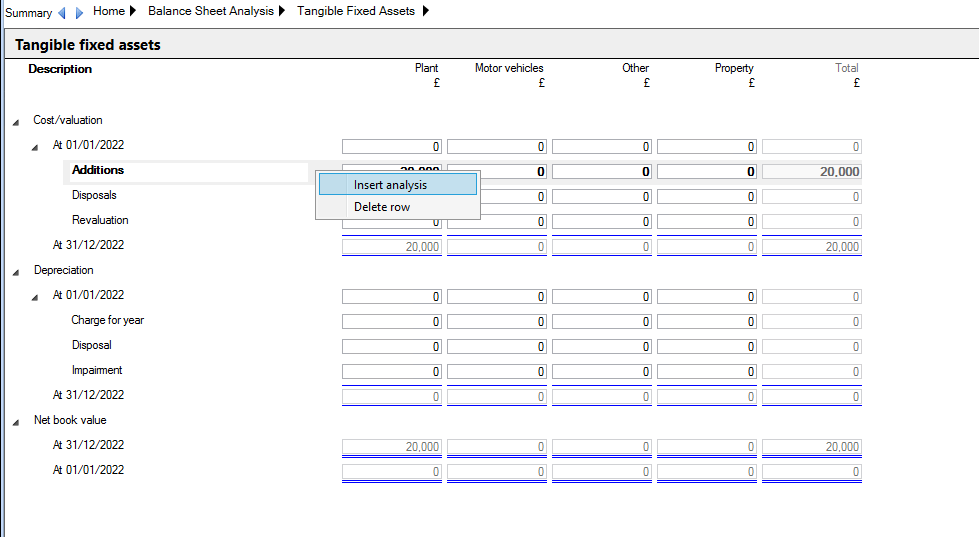Open the arrow menu after Home breadcrumb
The height and width of the screenshot is (537, 979).
click(132, 11)
